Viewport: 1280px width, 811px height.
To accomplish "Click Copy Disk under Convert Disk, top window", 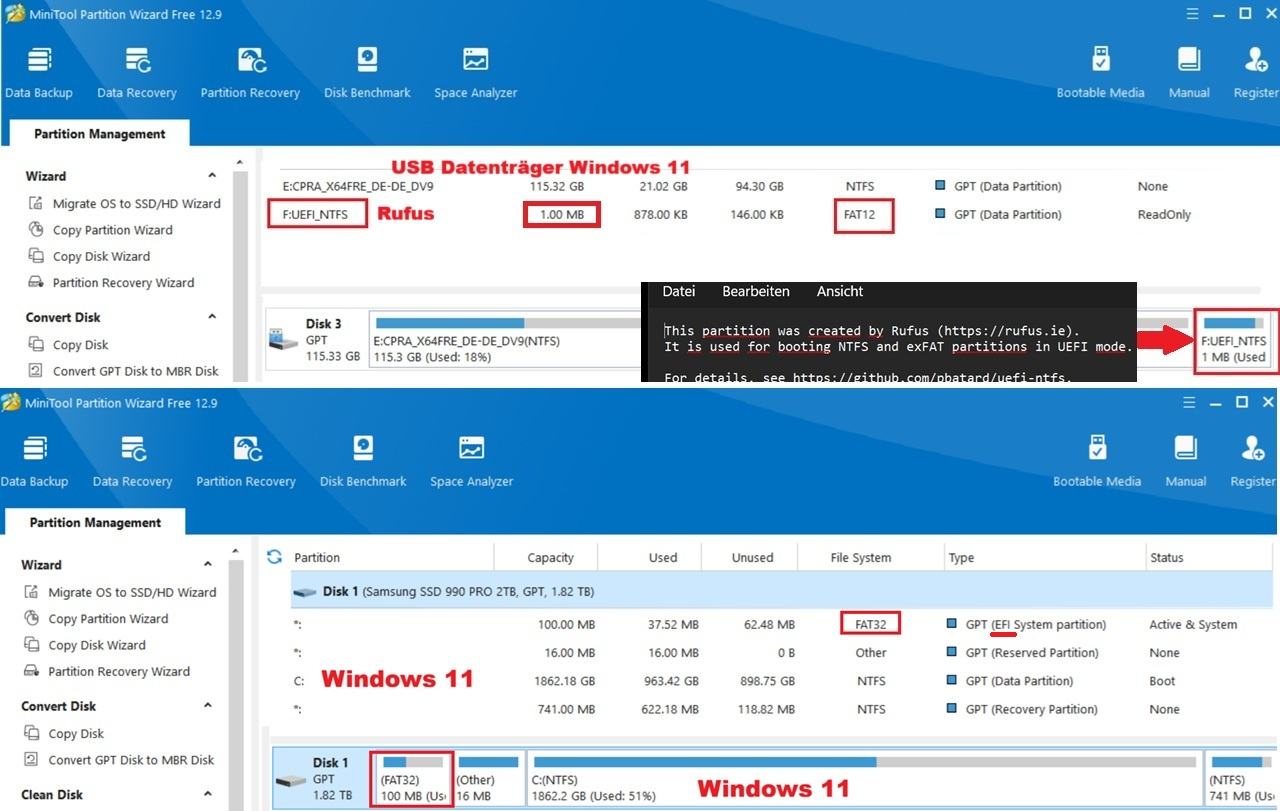I will (x=68, y=344).
